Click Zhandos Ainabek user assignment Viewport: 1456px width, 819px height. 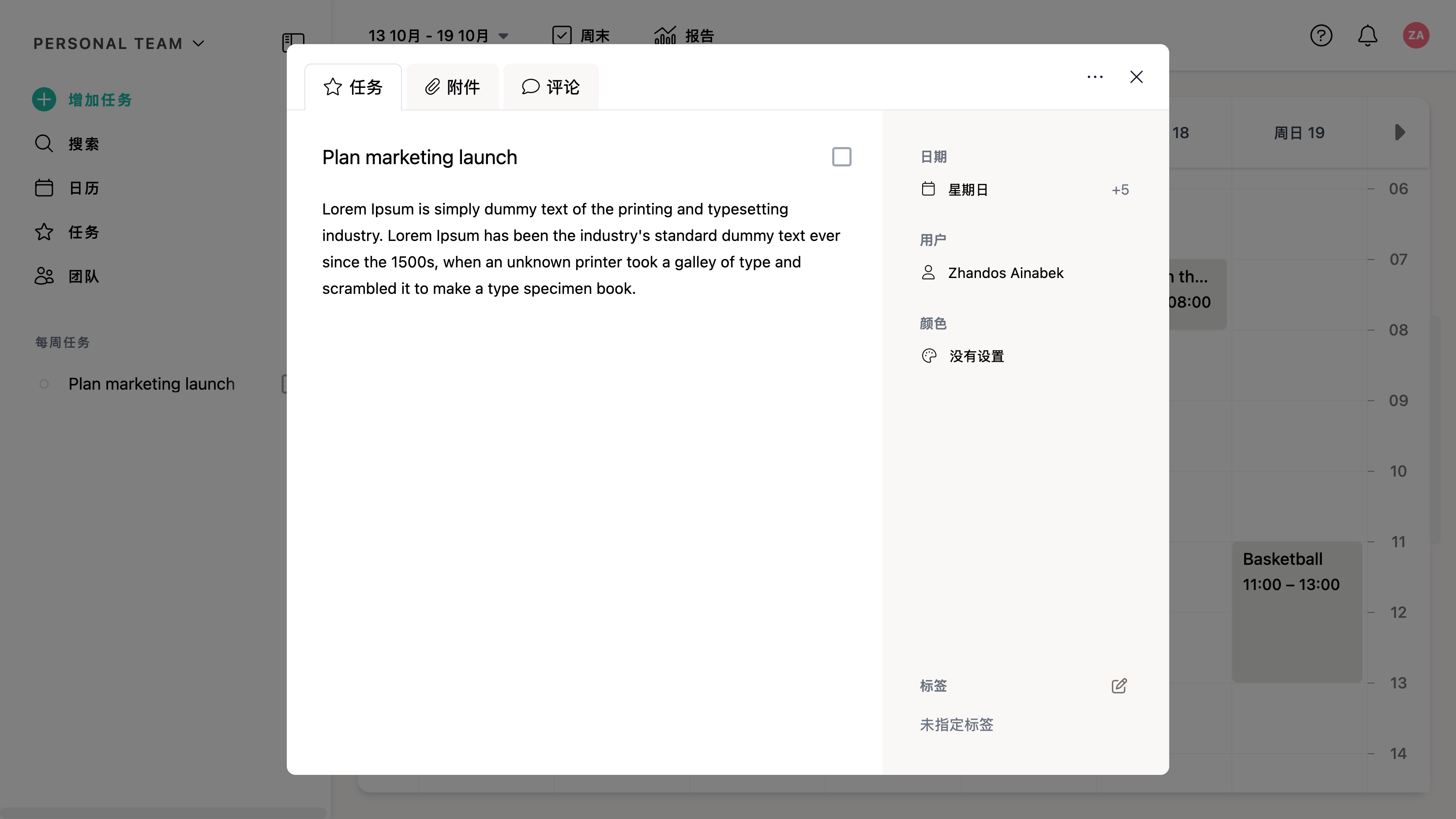(x=1005, y=273)
